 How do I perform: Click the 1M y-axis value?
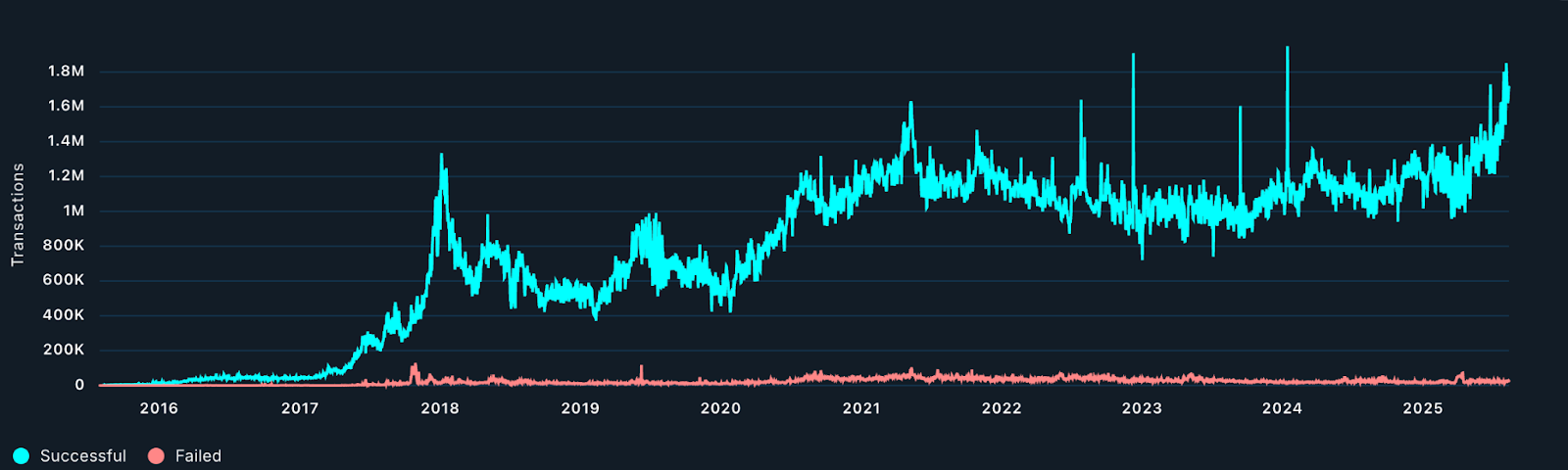[74, 211]
